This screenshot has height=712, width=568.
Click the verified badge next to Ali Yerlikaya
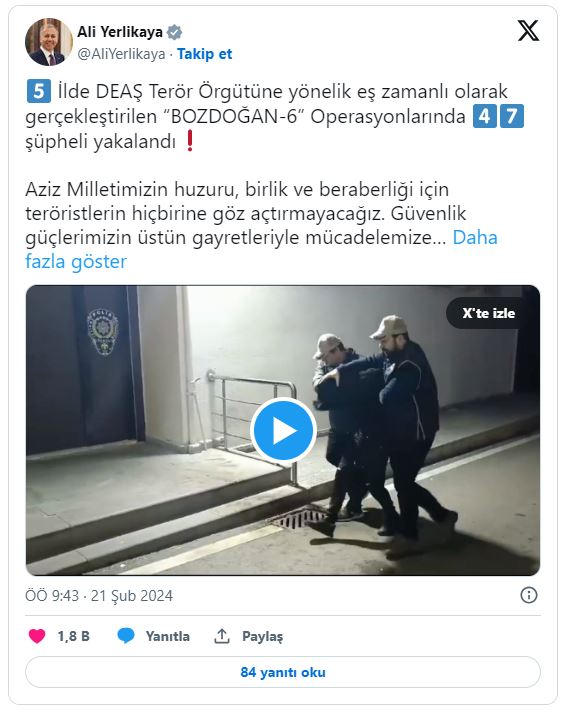174,32
